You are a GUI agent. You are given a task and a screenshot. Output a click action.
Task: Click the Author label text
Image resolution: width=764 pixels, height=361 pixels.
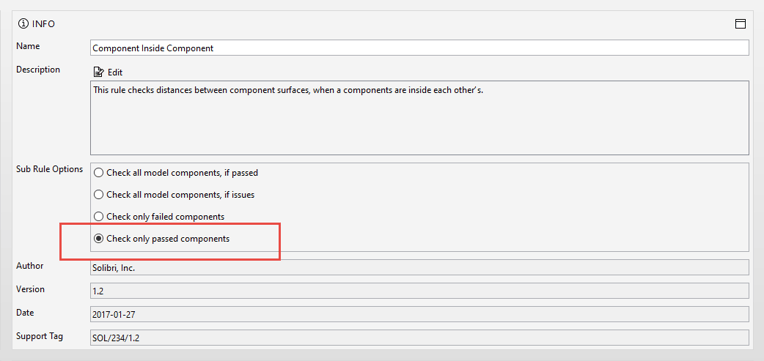[30, 266]
